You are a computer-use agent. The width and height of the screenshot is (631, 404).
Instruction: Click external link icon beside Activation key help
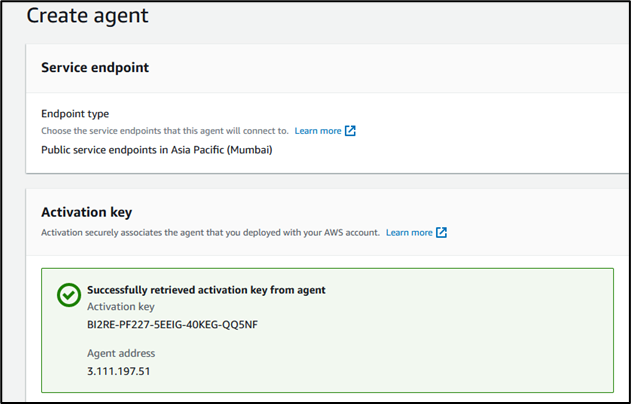[x=441, y=233]
